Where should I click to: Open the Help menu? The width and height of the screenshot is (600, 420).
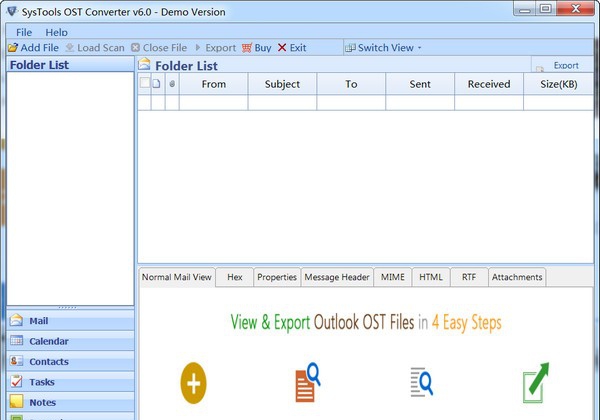[56, 32]
